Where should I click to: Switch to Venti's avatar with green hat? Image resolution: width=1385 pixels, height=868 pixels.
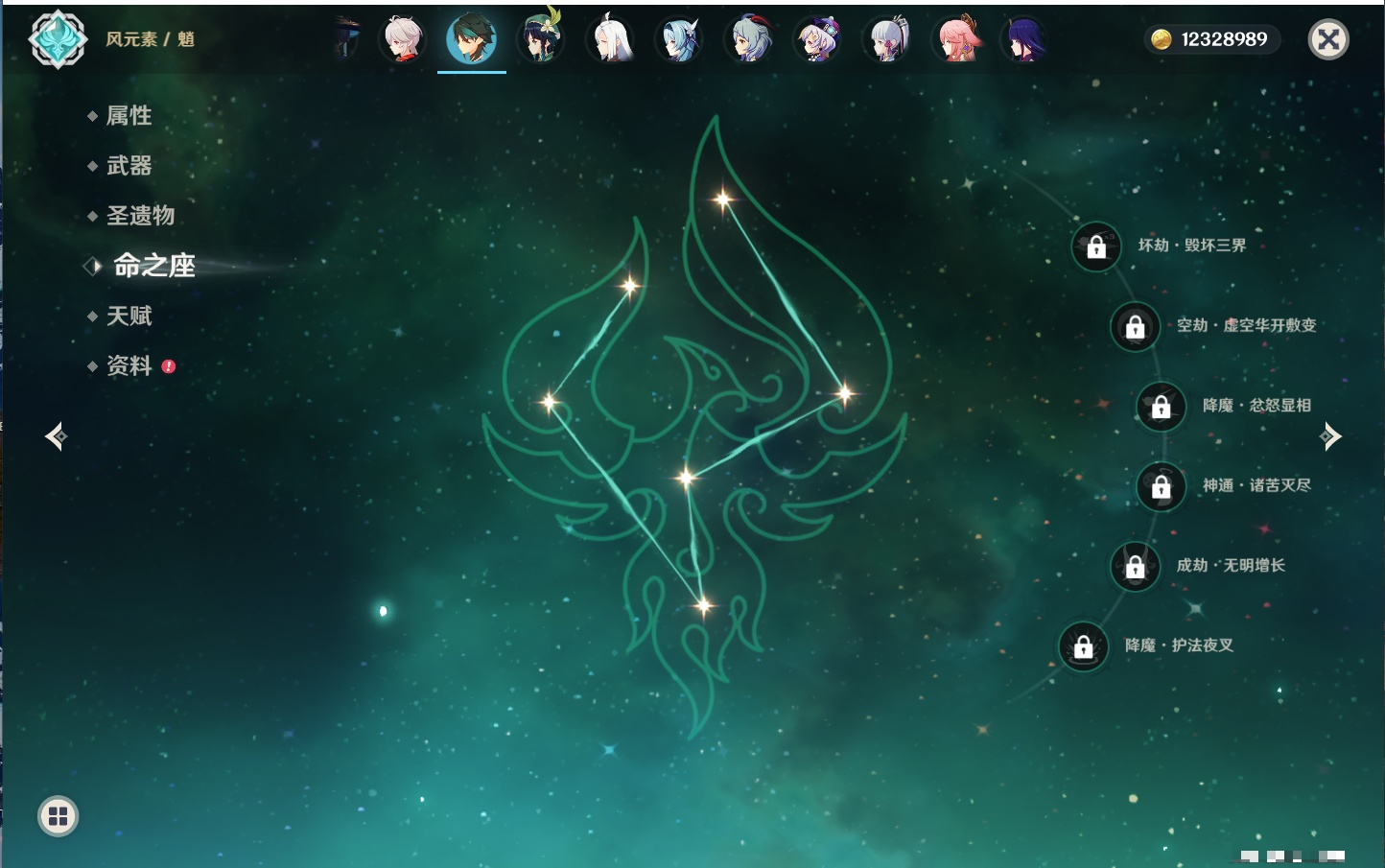click(540, 39)
